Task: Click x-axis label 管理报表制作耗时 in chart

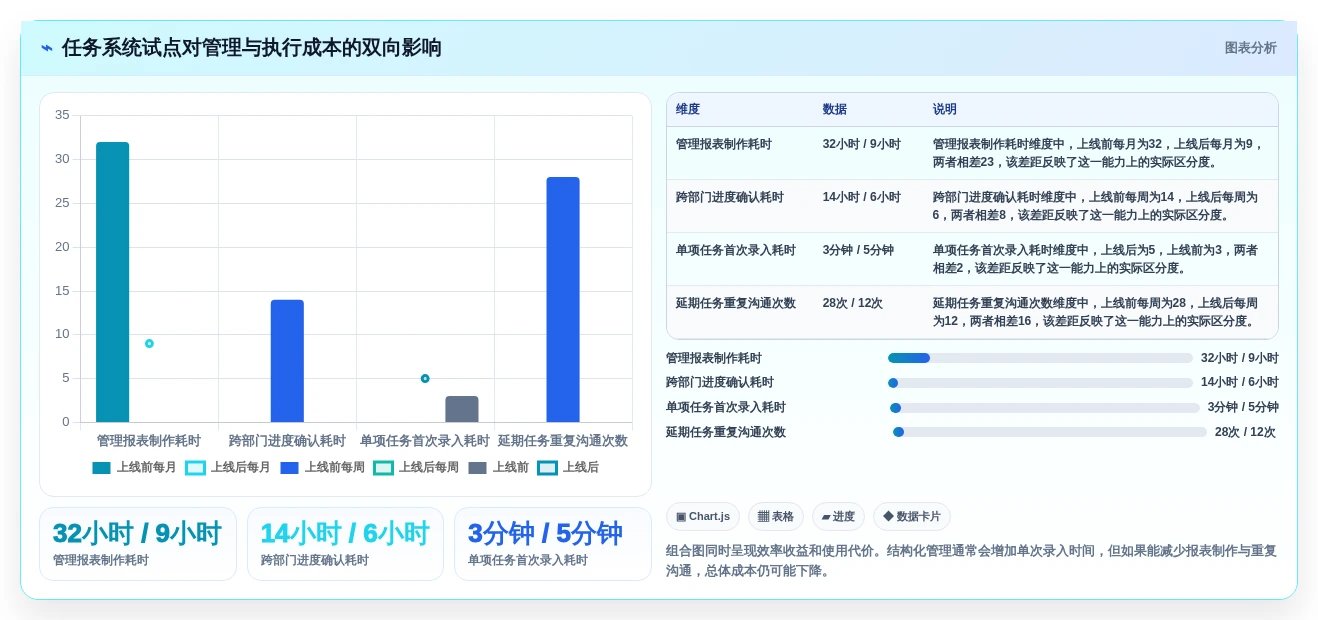Action: click(149, 441)
